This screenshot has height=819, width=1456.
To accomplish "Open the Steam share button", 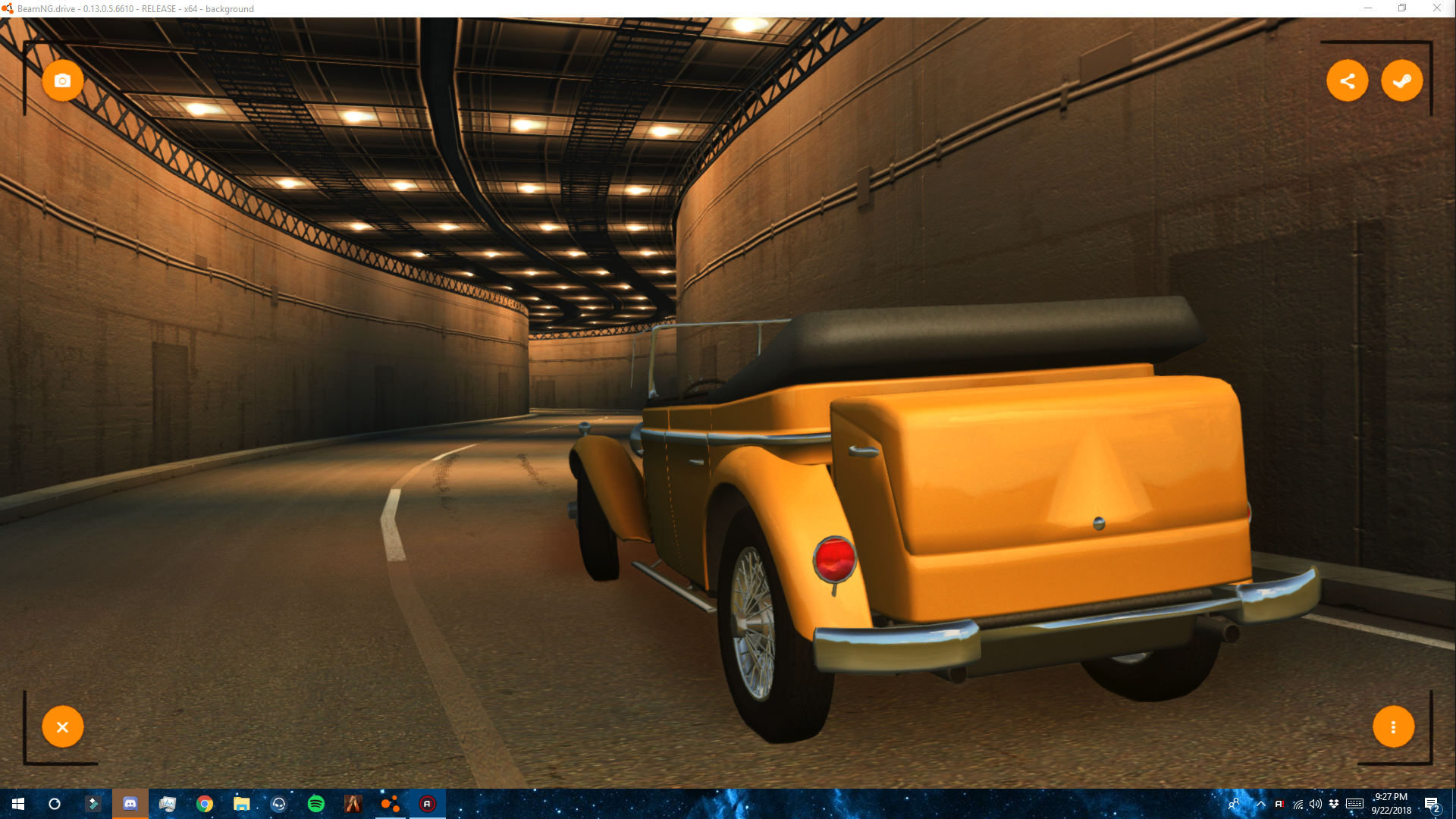I will (1402, 80).
